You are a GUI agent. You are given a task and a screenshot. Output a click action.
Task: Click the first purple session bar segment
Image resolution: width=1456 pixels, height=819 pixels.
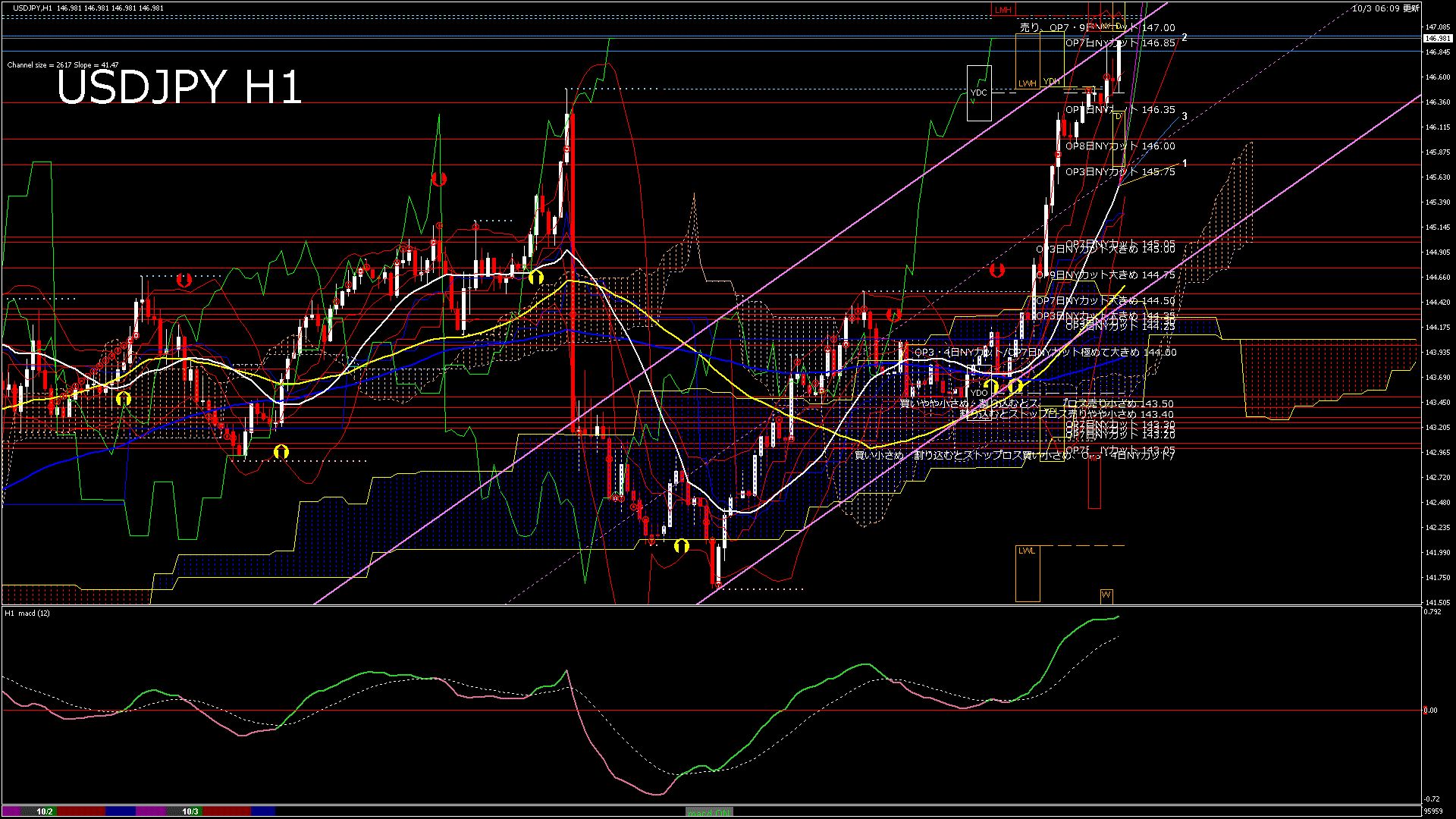pos(12,811)
